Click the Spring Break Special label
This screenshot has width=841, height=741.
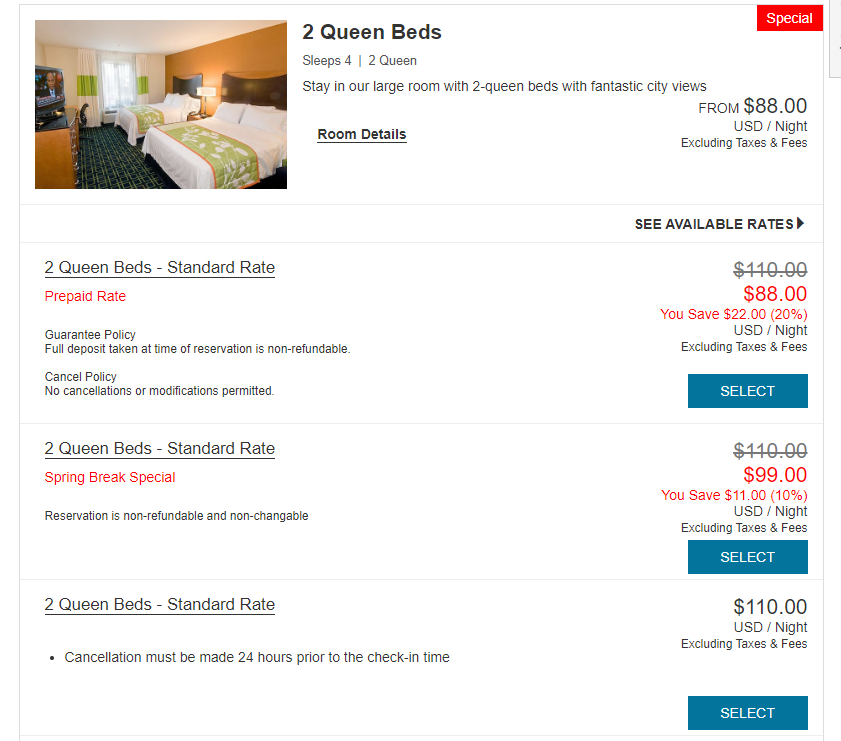[x=110, y=477]
